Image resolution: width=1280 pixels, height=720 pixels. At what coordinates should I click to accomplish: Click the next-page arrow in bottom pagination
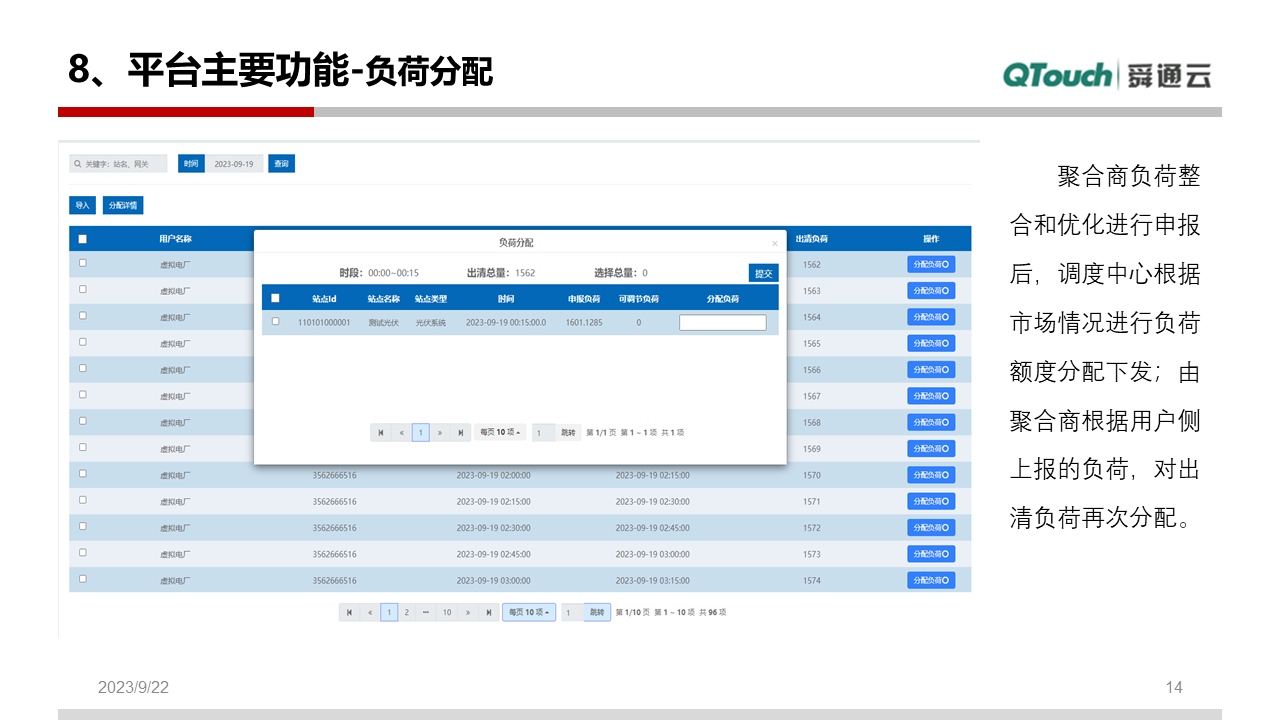coord(468,611)
